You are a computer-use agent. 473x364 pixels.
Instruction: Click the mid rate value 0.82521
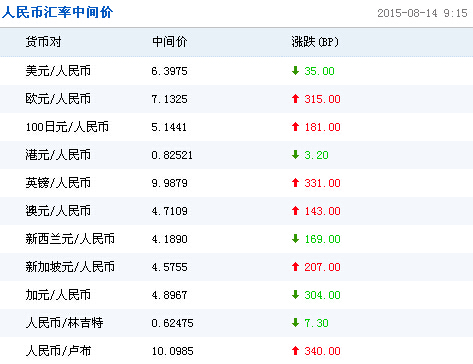click(x=172, y=155)
